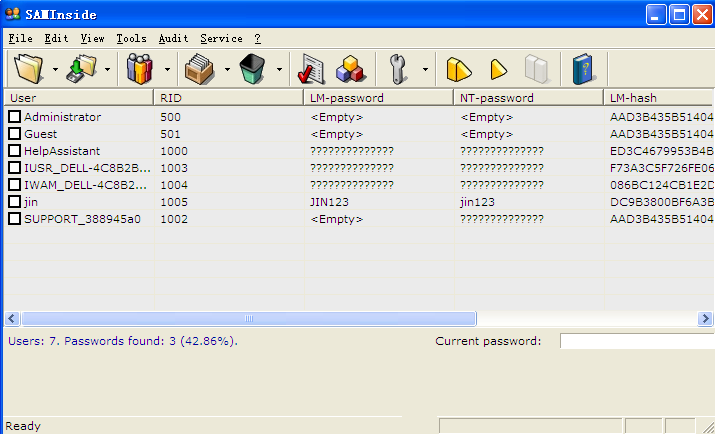Click the red checkmark document icon
Screen dimensions: 715x434
tap(311, 69)
